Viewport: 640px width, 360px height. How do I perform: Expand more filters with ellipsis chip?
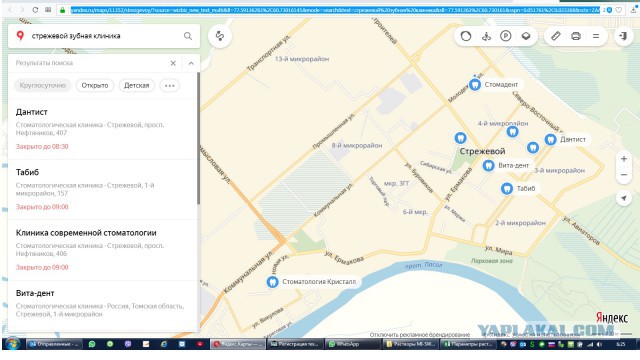pos(169,86)
